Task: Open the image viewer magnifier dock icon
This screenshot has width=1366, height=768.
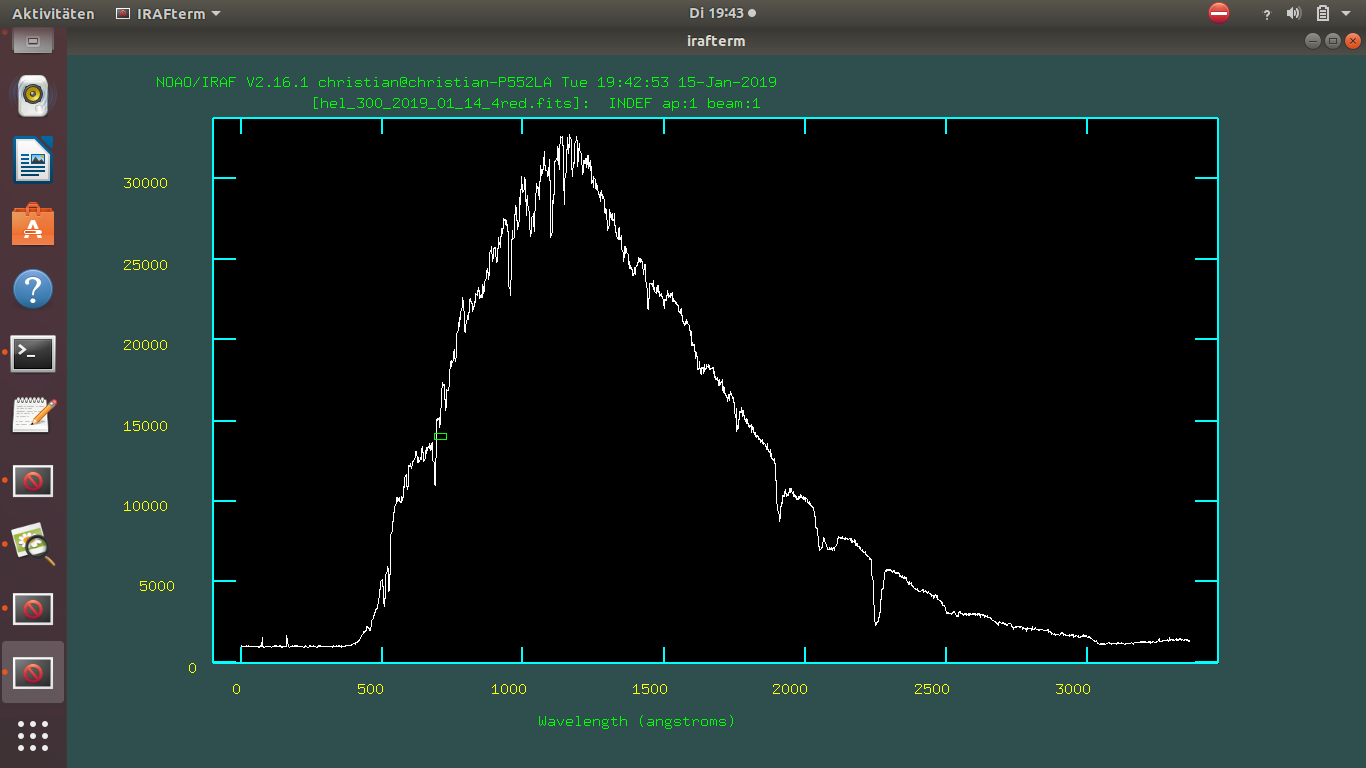Action: 33,544
